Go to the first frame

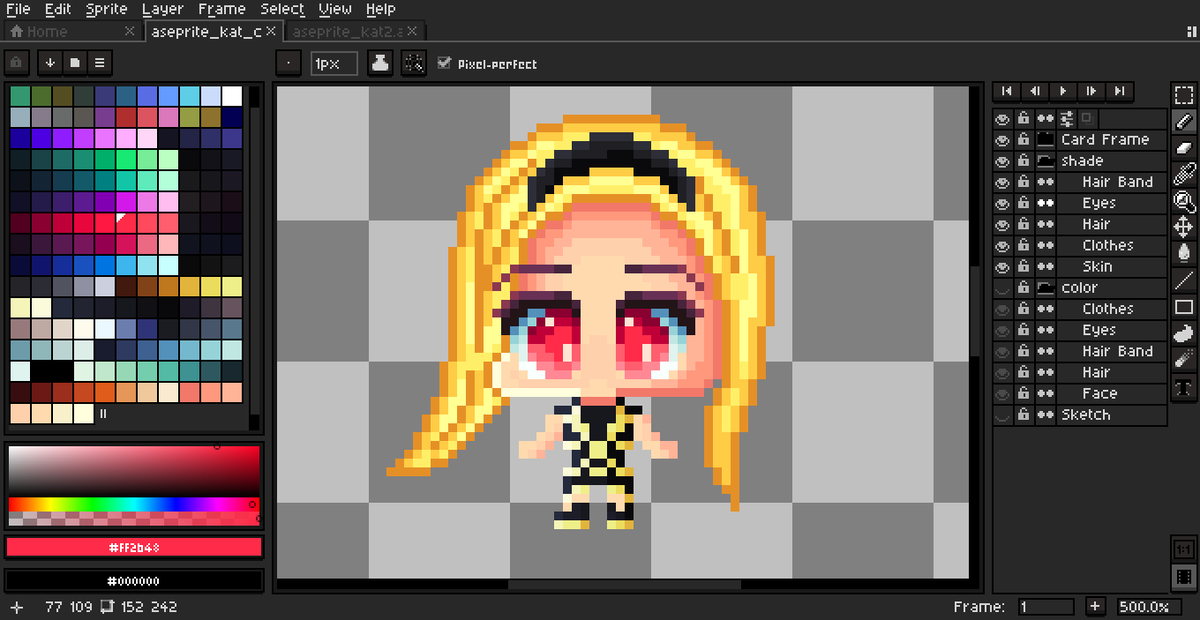pyautogui.click(x=1007, y=91)
